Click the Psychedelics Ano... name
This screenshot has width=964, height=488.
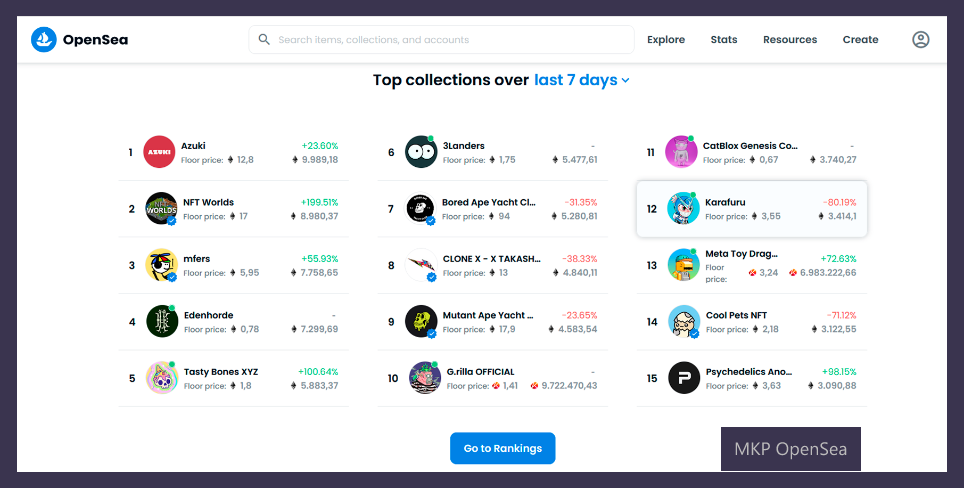tap(749, 372)
